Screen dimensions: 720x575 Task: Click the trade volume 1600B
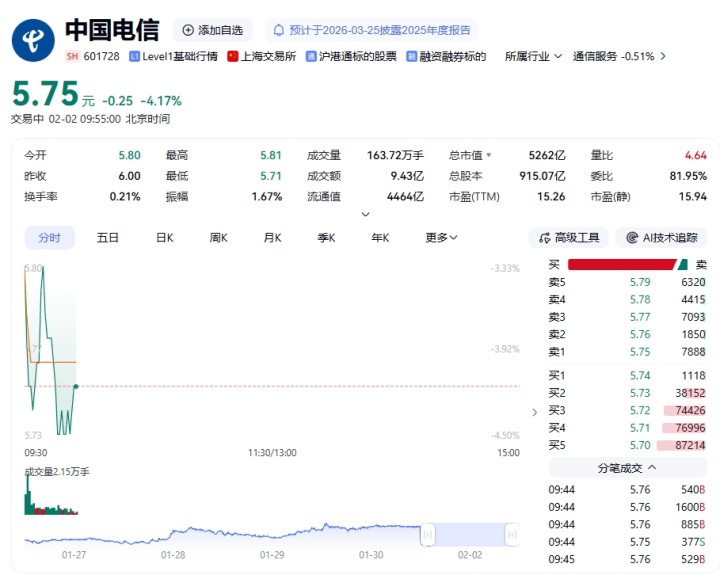[x=690, y=507]
